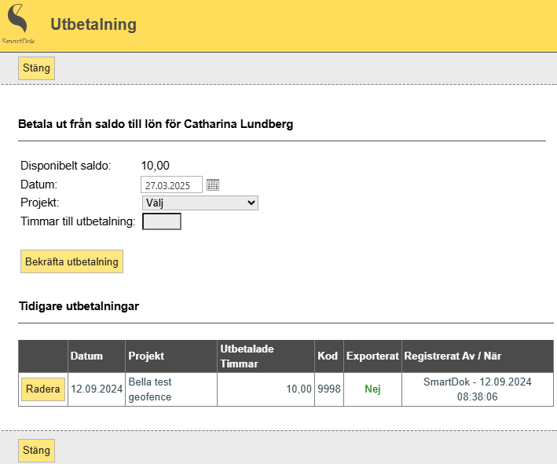
Task: Click the Exporterat column header
Action: [x=373, y=356]
